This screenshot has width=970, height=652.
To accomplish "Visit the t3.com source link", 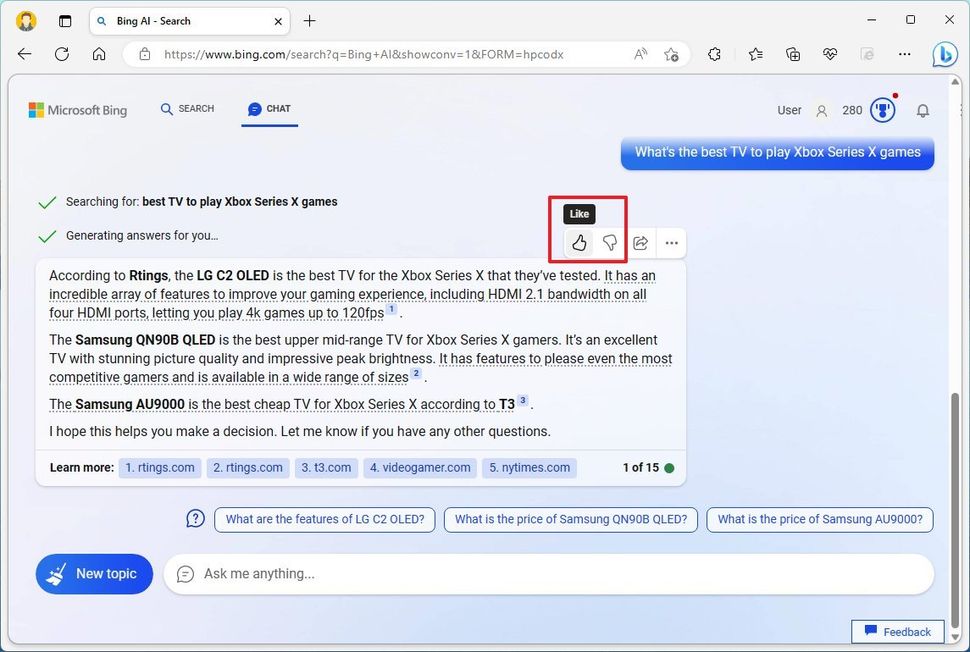I will [326, 467].
